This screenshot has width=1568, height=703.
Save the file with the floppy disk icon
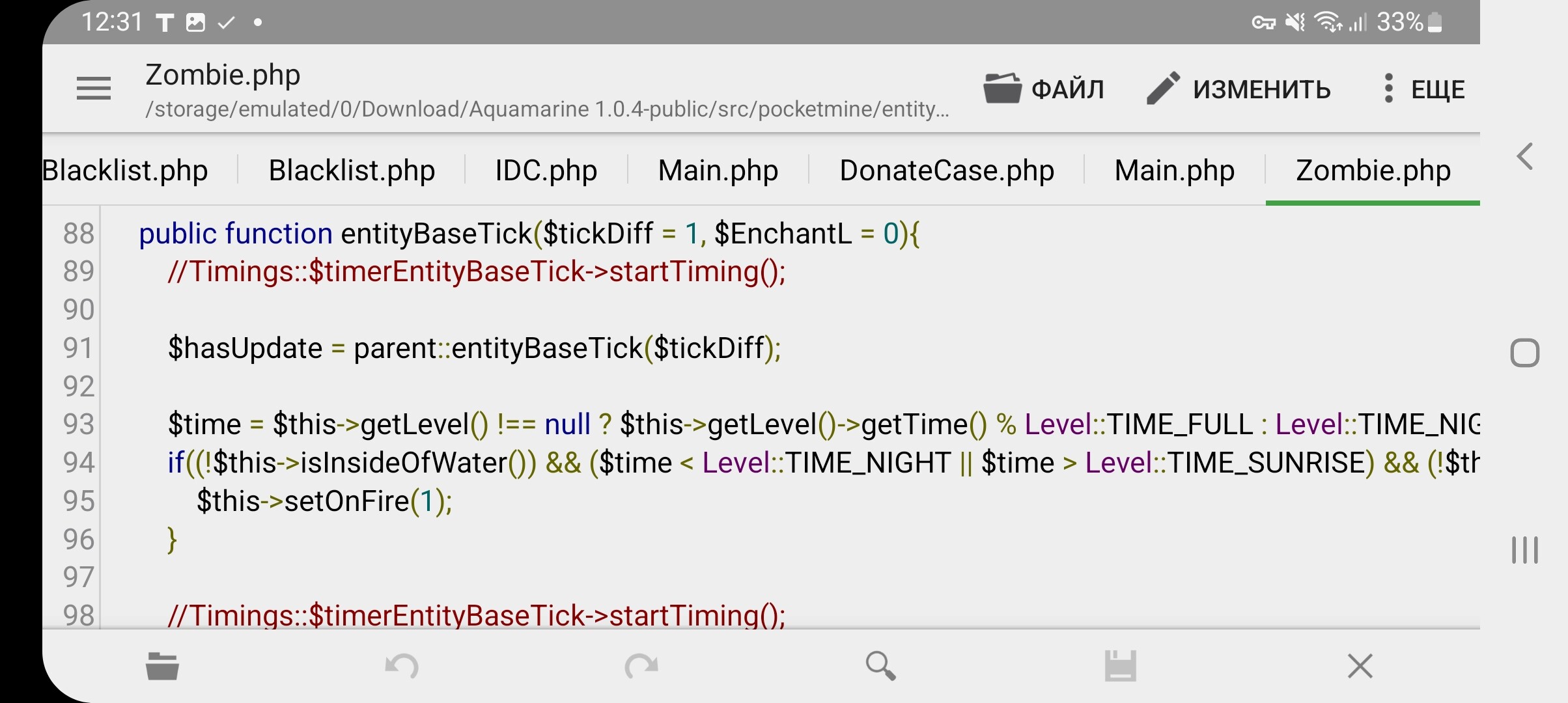pos(1121,666)
